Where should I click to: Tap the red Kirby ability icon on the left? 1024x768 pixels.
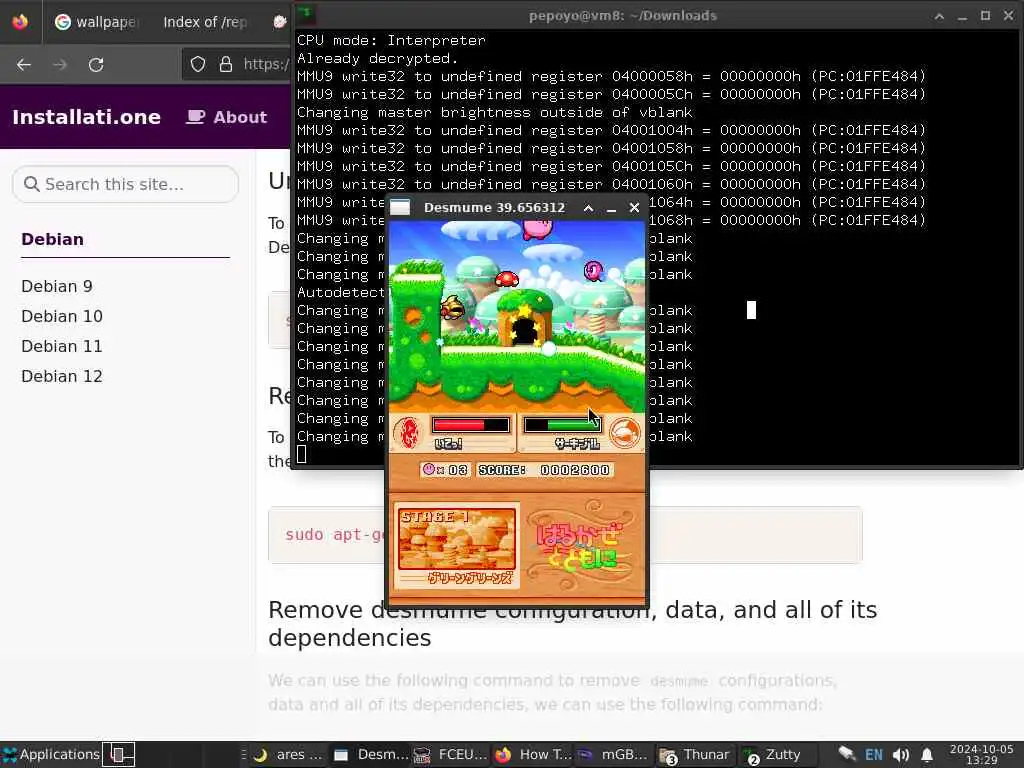[409, 432]
